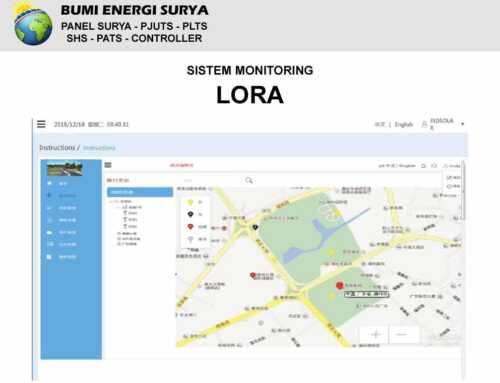Expand the account dropdown arrow at top right
500x383 pixels.
[462, 124]
